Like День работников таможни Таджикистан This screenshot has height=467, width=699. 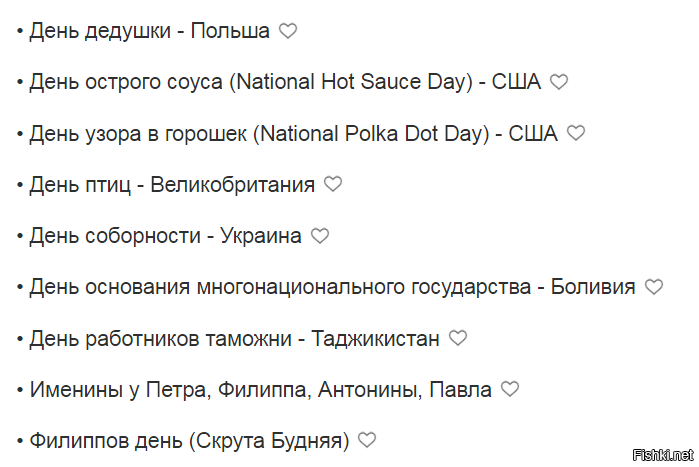point(457,338)
